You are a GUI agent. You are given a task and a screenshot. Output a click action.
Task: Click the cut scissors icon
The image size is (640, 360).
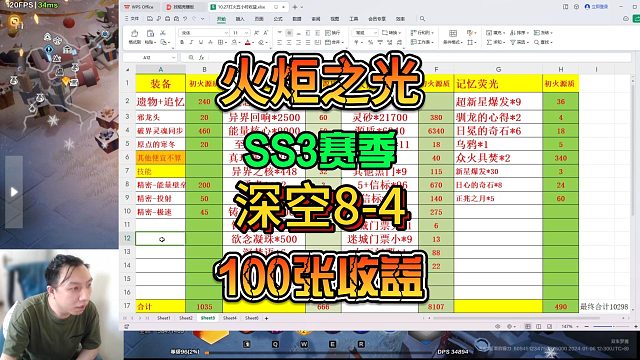(x=162, y=32)
